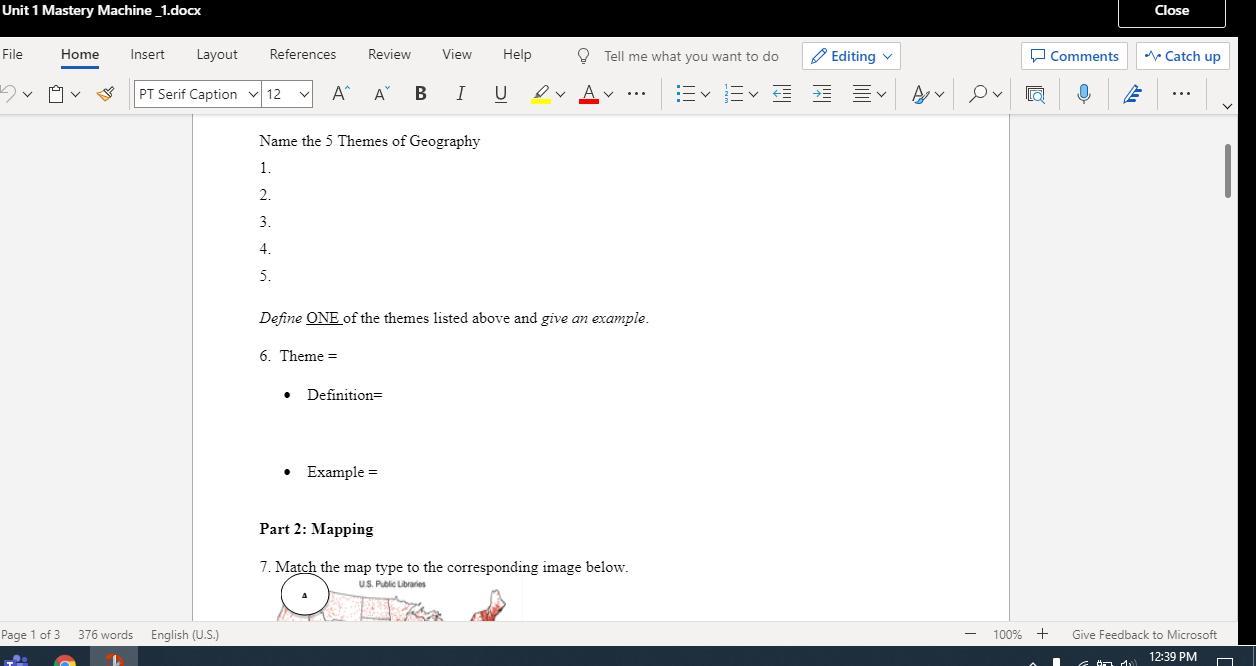Click the Tell me what you want field

point(691,56)
